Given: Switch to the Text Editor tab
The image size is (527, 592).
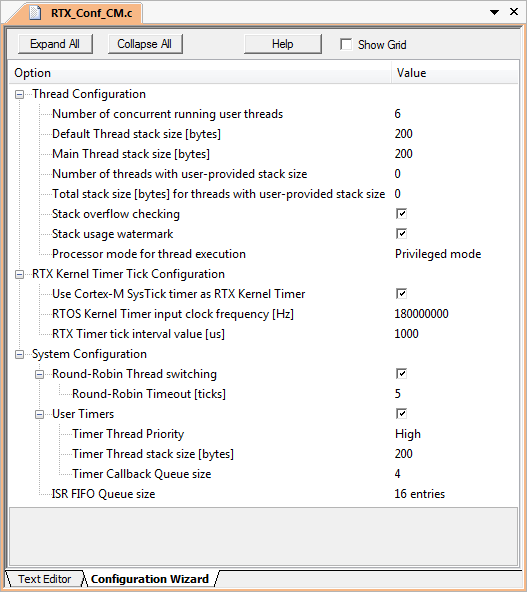Looking at the screenshot, I should coord(45,579).
